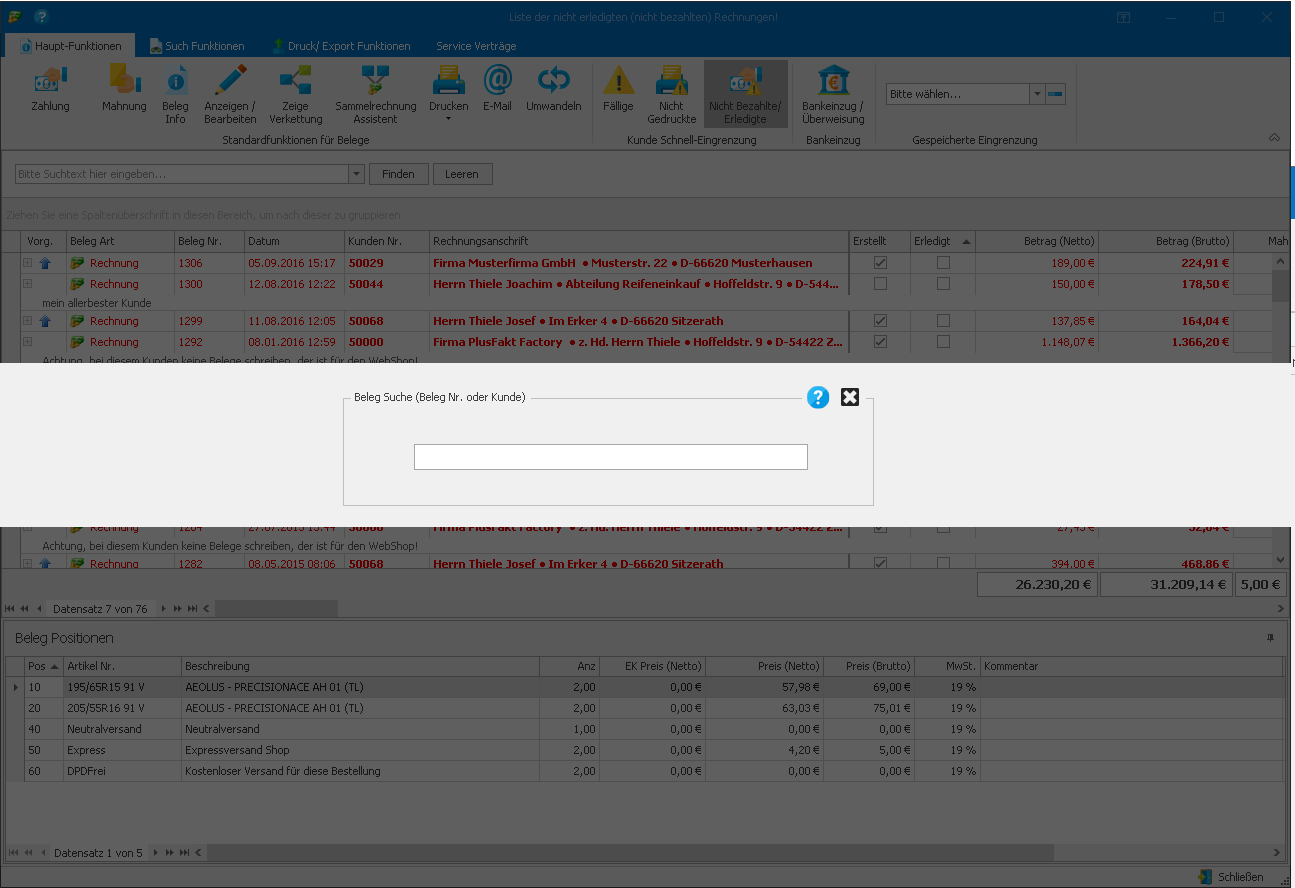Sort by the Beleg Nr. column header
The height and width of the screenshot is (888, 1295).
point(209,241)
